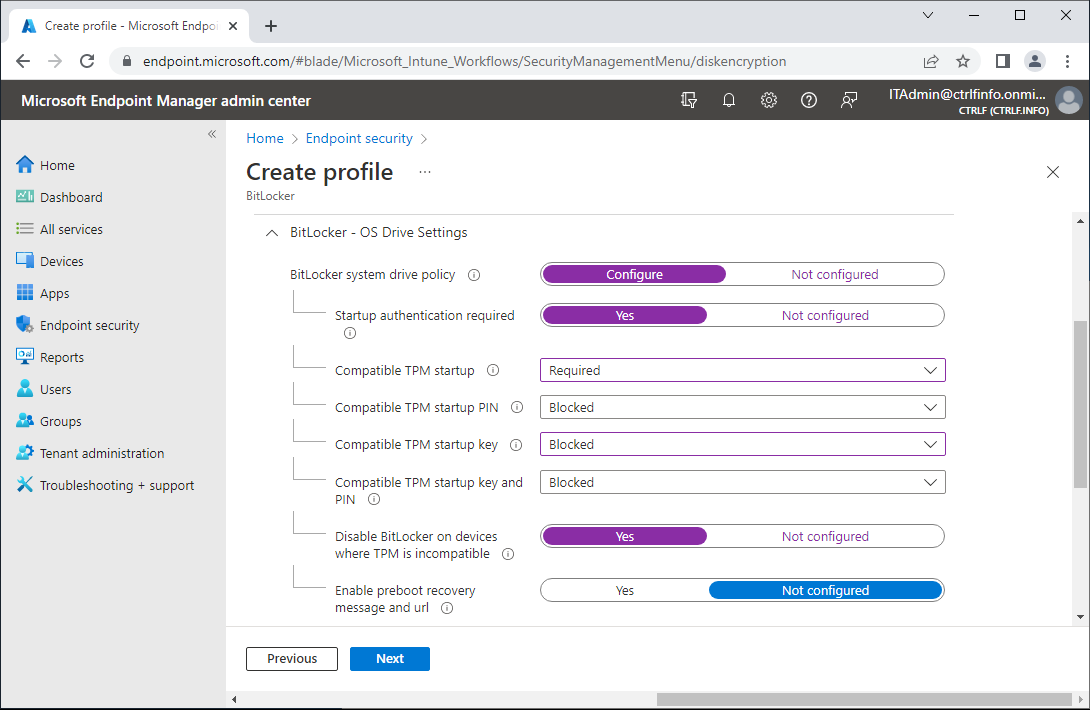Click the notifications bell icon
The image size is (1090, 710).
728,100
